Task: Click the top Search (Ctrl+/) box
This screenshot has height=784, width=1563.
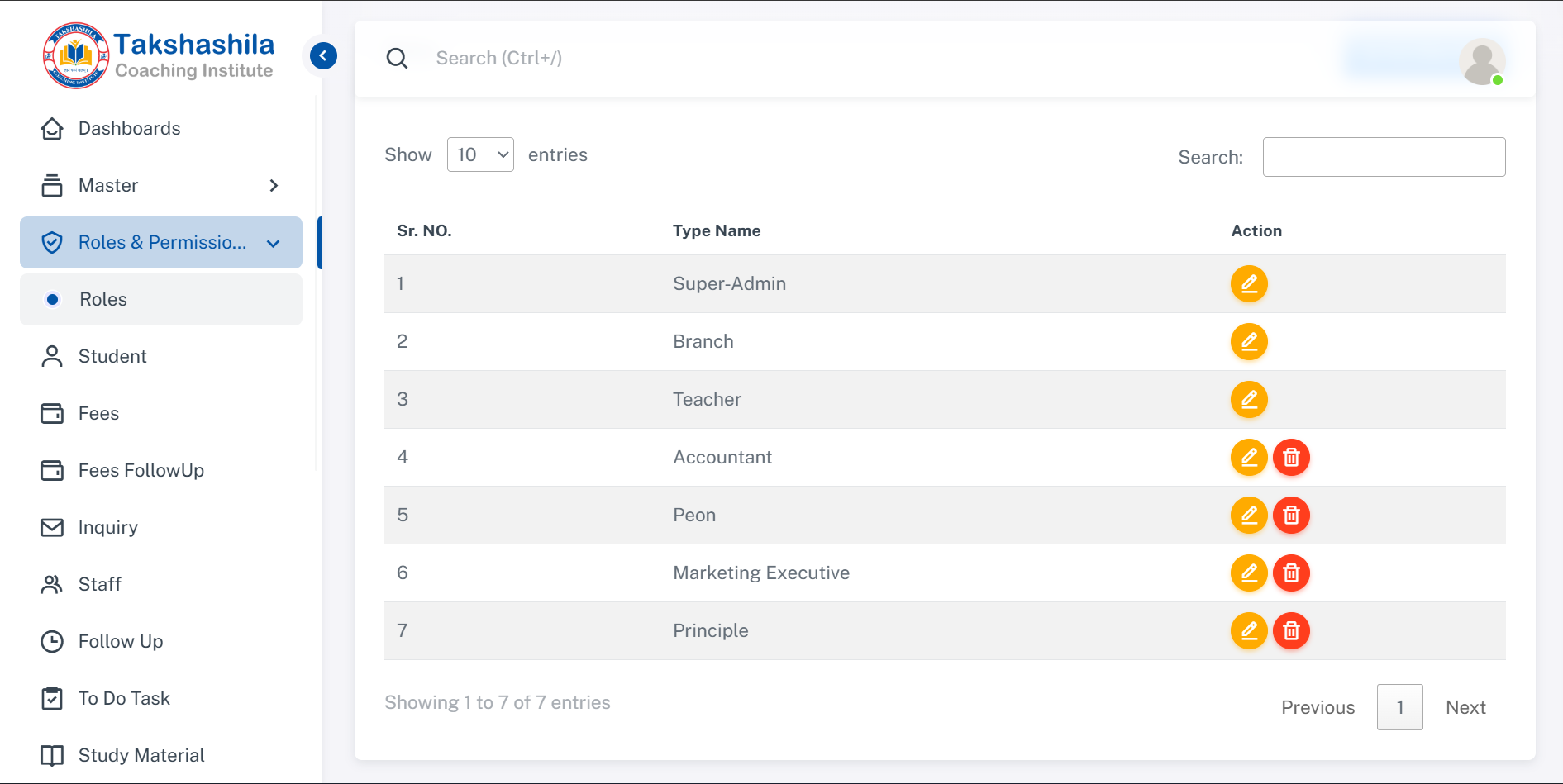Action: click(x=498, y=58)
